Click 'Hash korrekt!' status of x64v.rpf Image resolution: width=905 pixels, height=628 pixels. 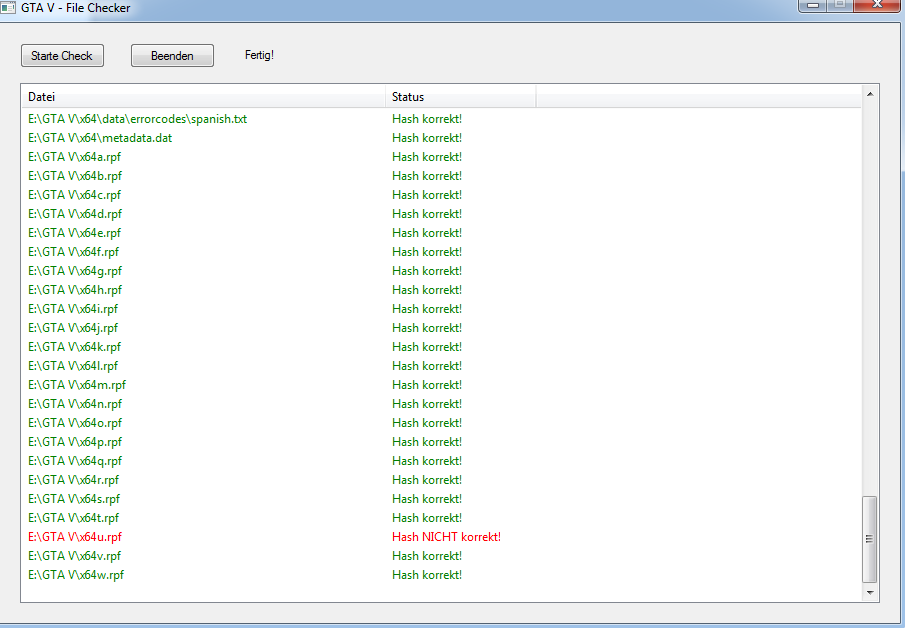[x=427, y=556]
